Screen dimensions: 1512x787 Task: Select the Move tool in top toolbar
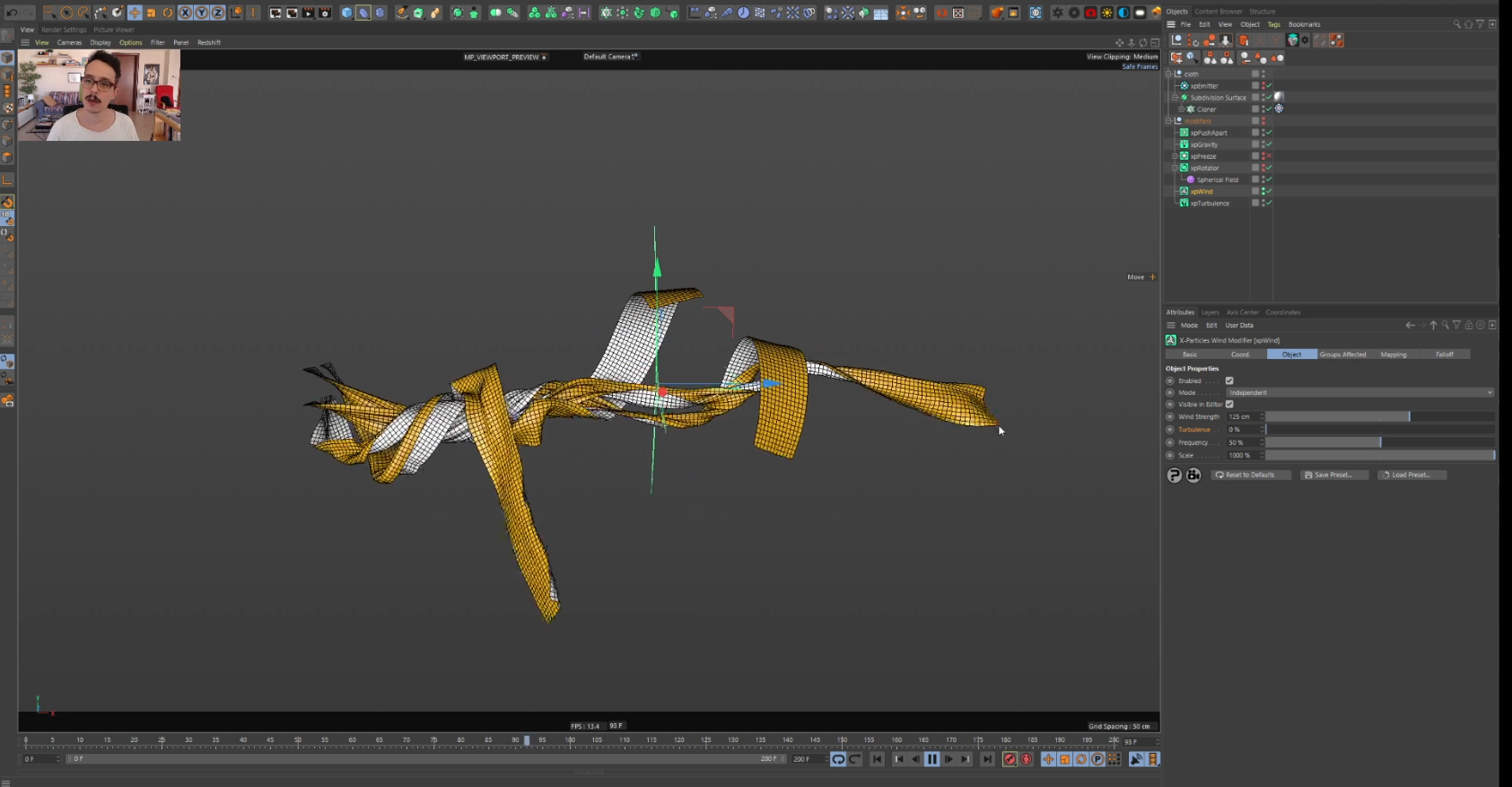click(x=135, y=13)
